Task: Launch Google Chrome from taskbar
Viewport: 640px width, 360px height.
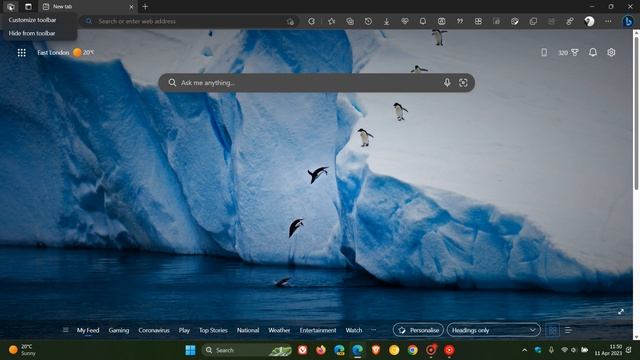Action: (x=413, y=350)
